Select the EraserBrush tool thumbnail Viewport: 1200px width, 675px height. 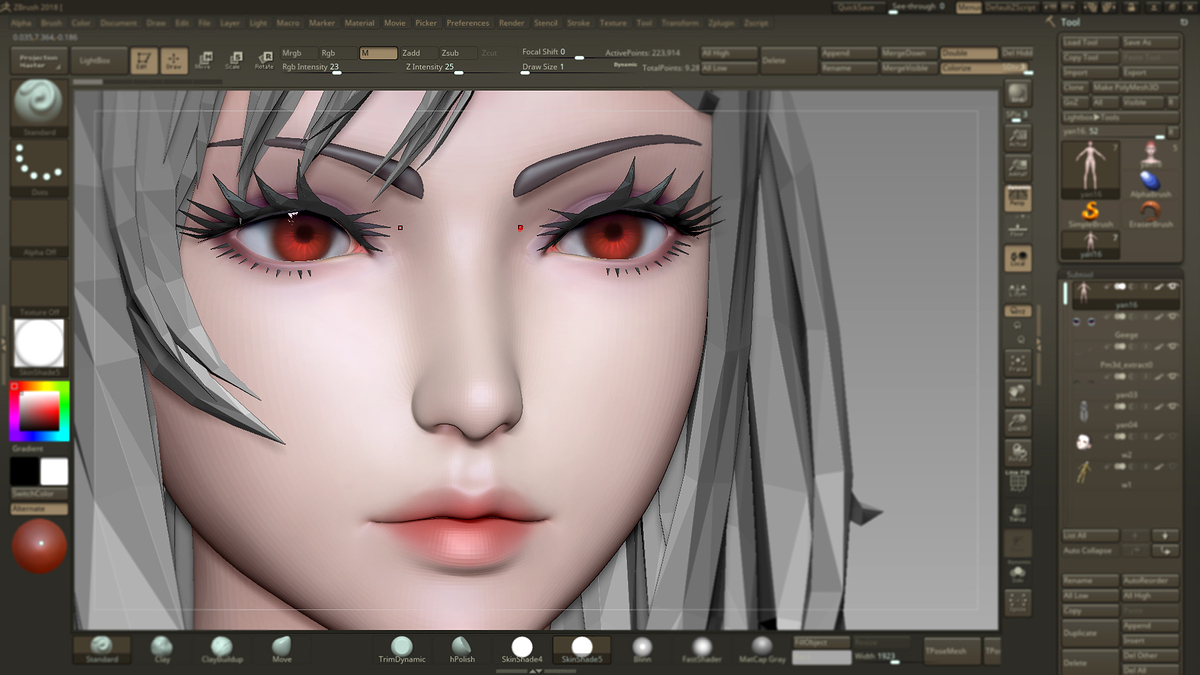[x=1150, y=214]
